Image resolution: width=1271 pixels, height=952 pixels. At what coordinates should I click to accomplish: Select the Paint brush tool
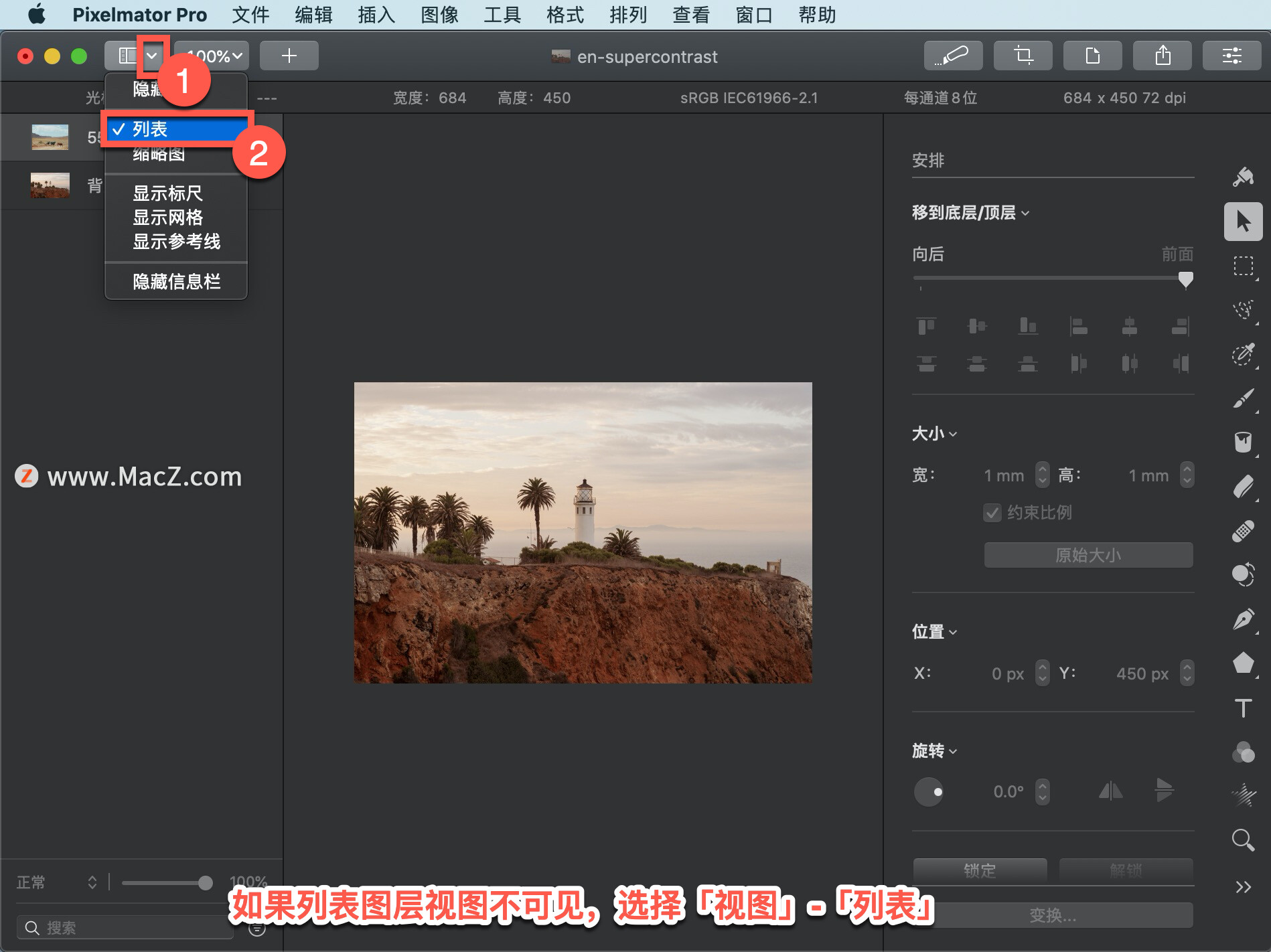coord(1243,398)
